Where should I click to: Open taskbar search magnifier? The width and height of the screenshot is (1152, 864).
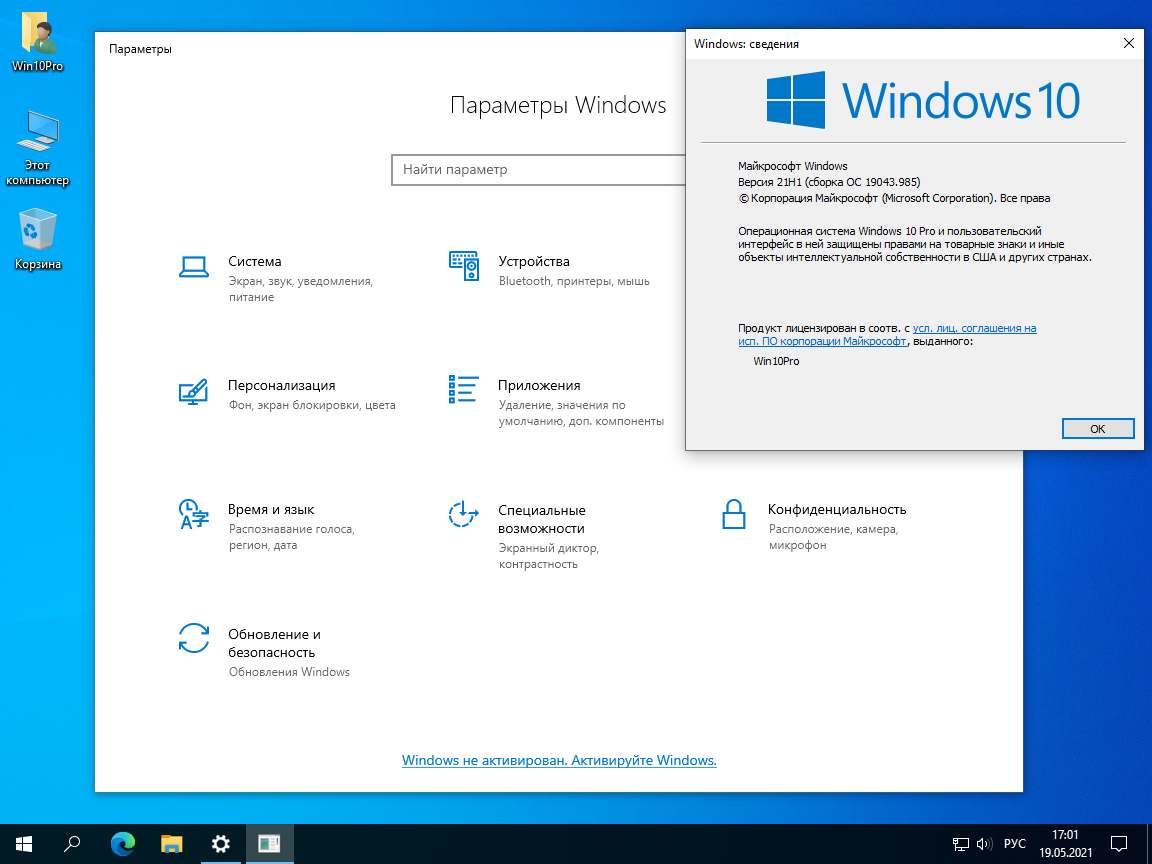pyautogui.click(x=72, y=843)
